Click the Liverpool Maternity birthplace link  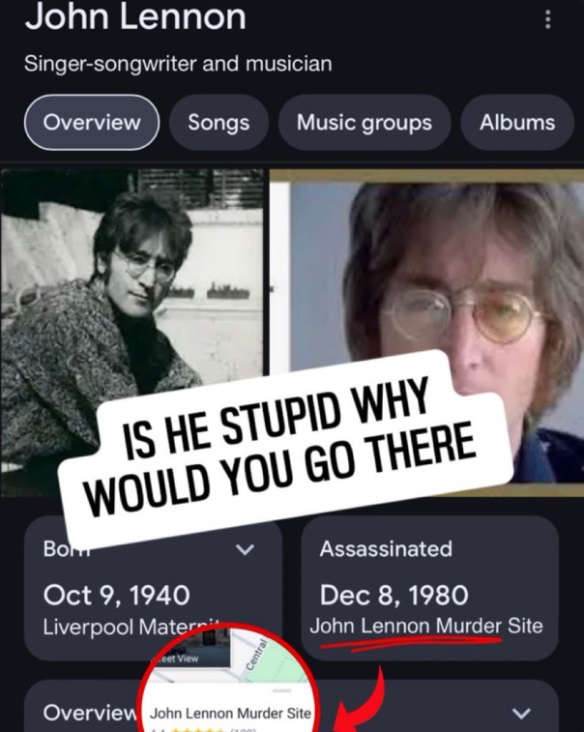131,626
